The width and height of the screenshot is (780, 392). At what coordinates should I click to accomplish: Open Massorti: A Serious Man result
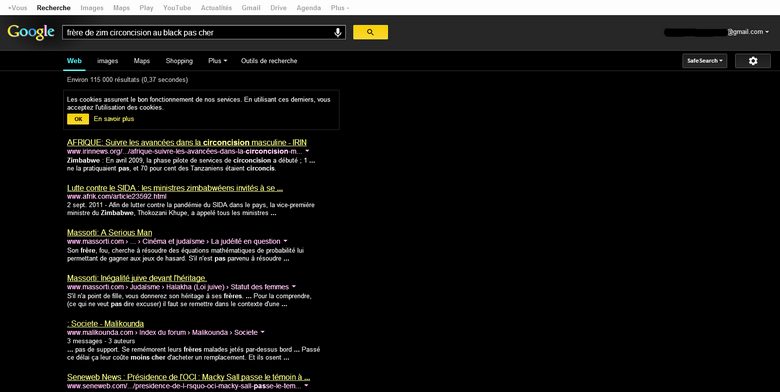[x=109, y=232]
